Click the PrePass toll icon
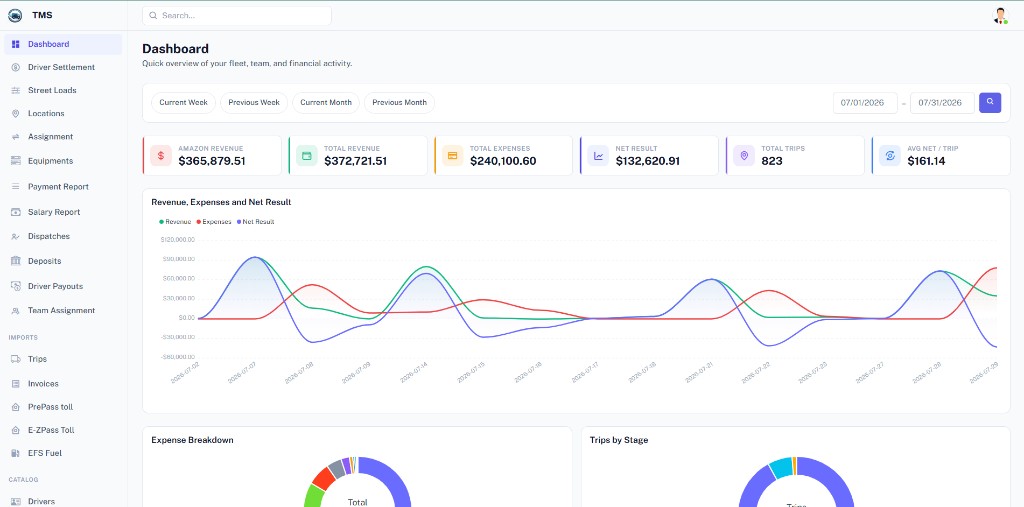 click(16, 407)
